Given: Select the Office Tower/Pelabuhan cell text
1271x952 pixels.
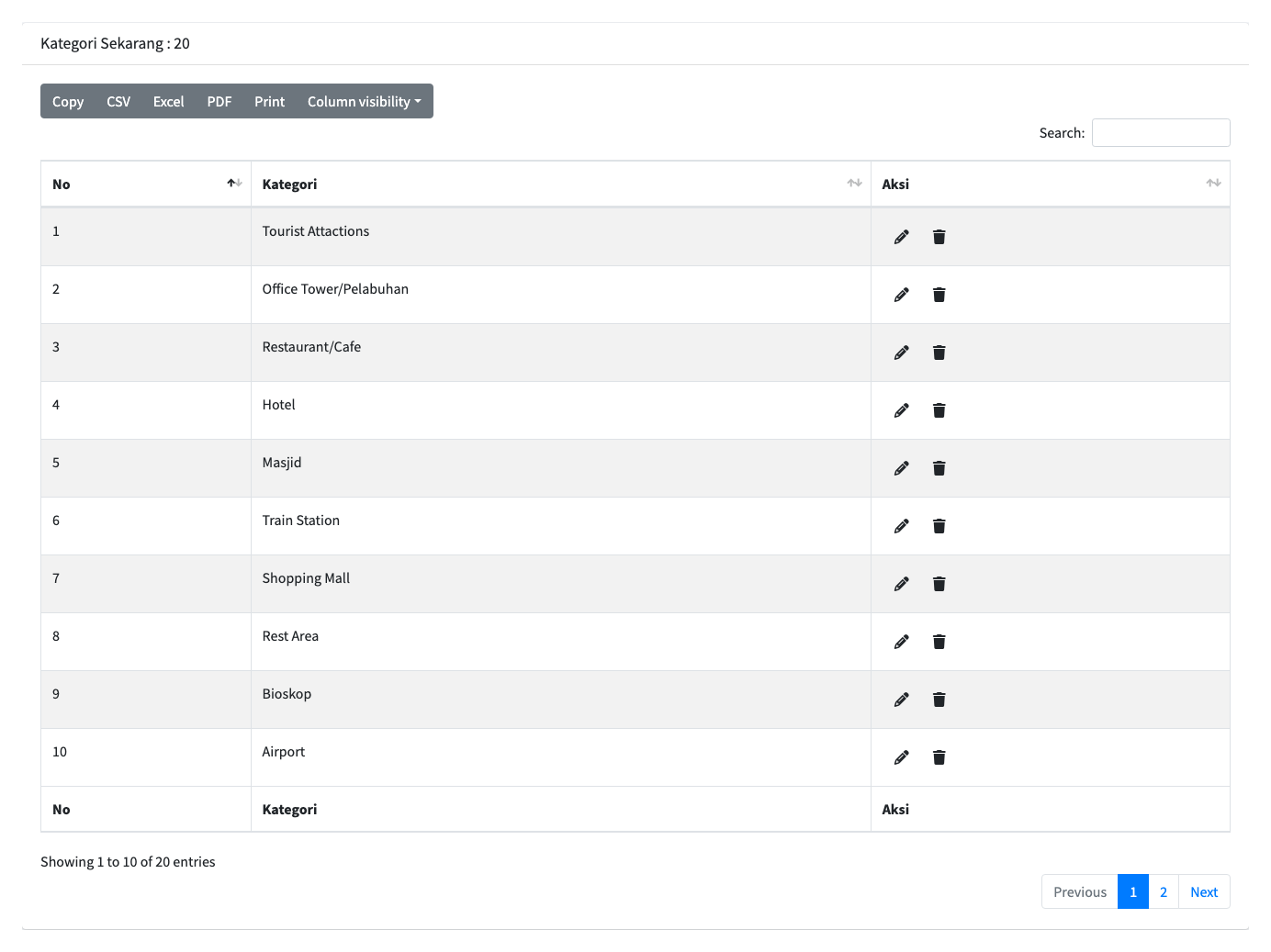Looking at the screenshot, I should coord(335,289).
